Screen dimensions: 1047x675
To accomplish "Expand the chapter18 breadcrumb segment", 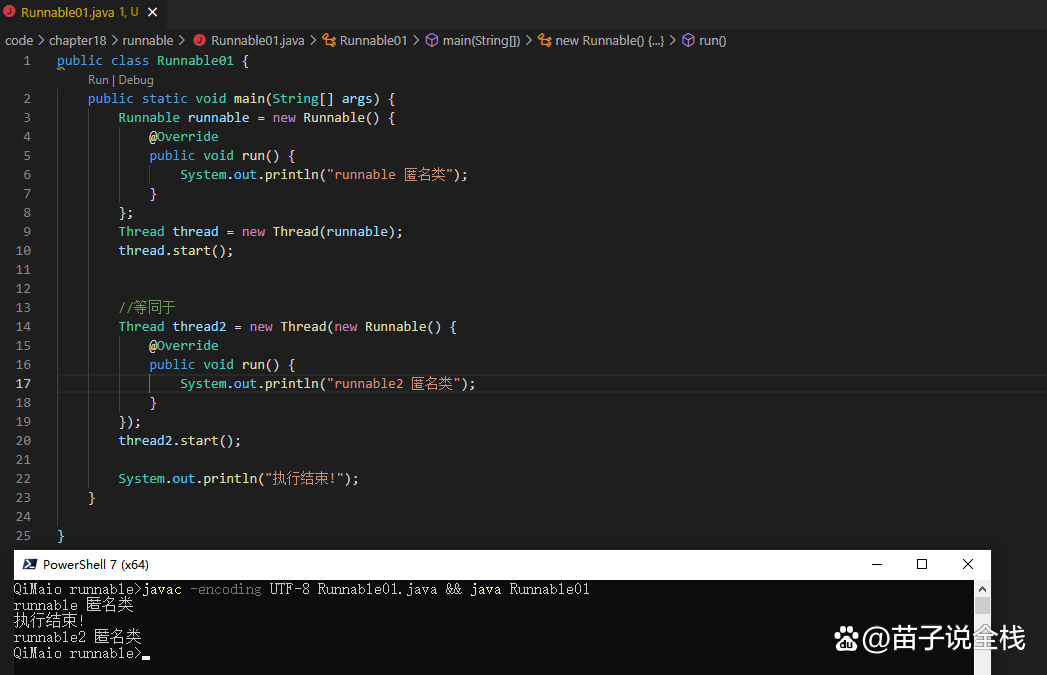I will pos(77,41).
